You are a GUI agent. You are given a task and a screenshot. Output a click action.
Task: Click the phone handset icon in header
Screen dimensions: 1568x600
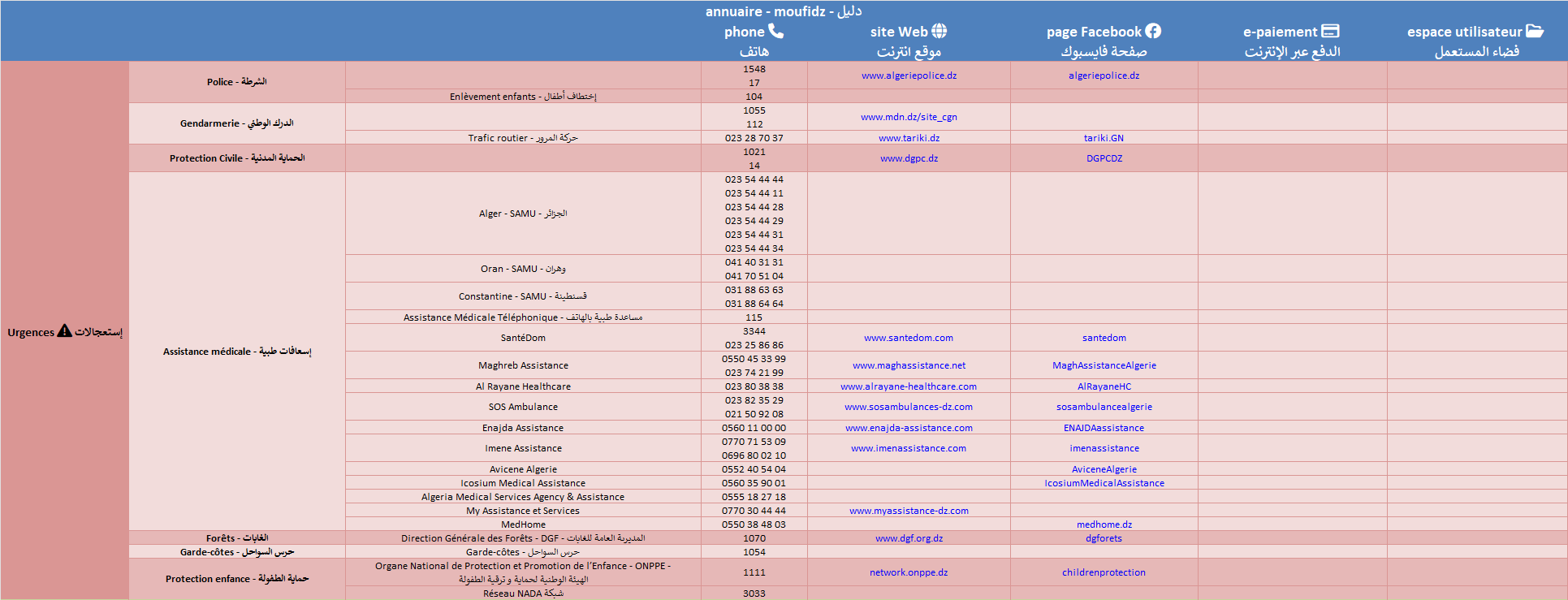tap(775, 31)
